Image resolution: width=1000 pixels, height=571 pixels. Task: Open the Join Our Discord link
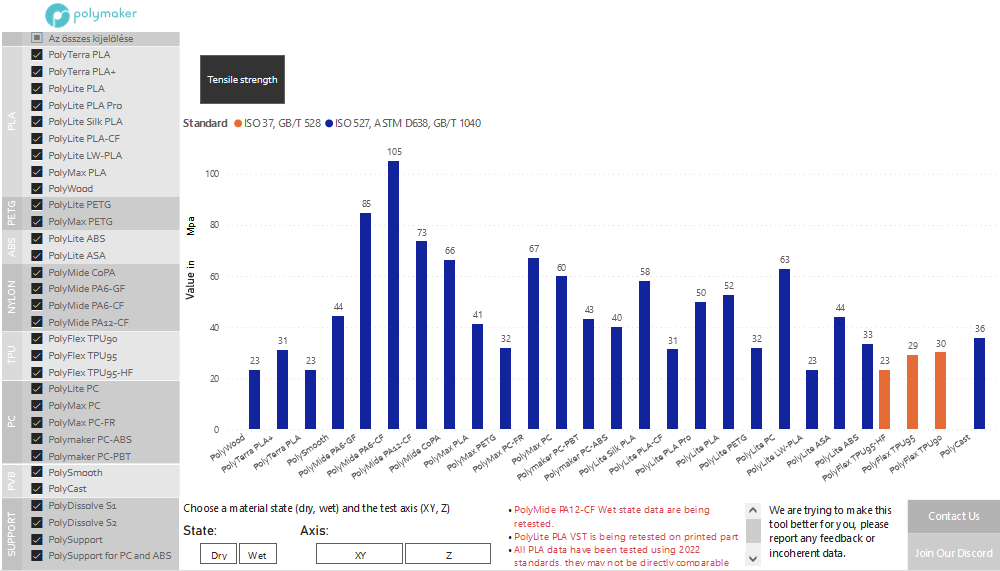tap(953, 553)
